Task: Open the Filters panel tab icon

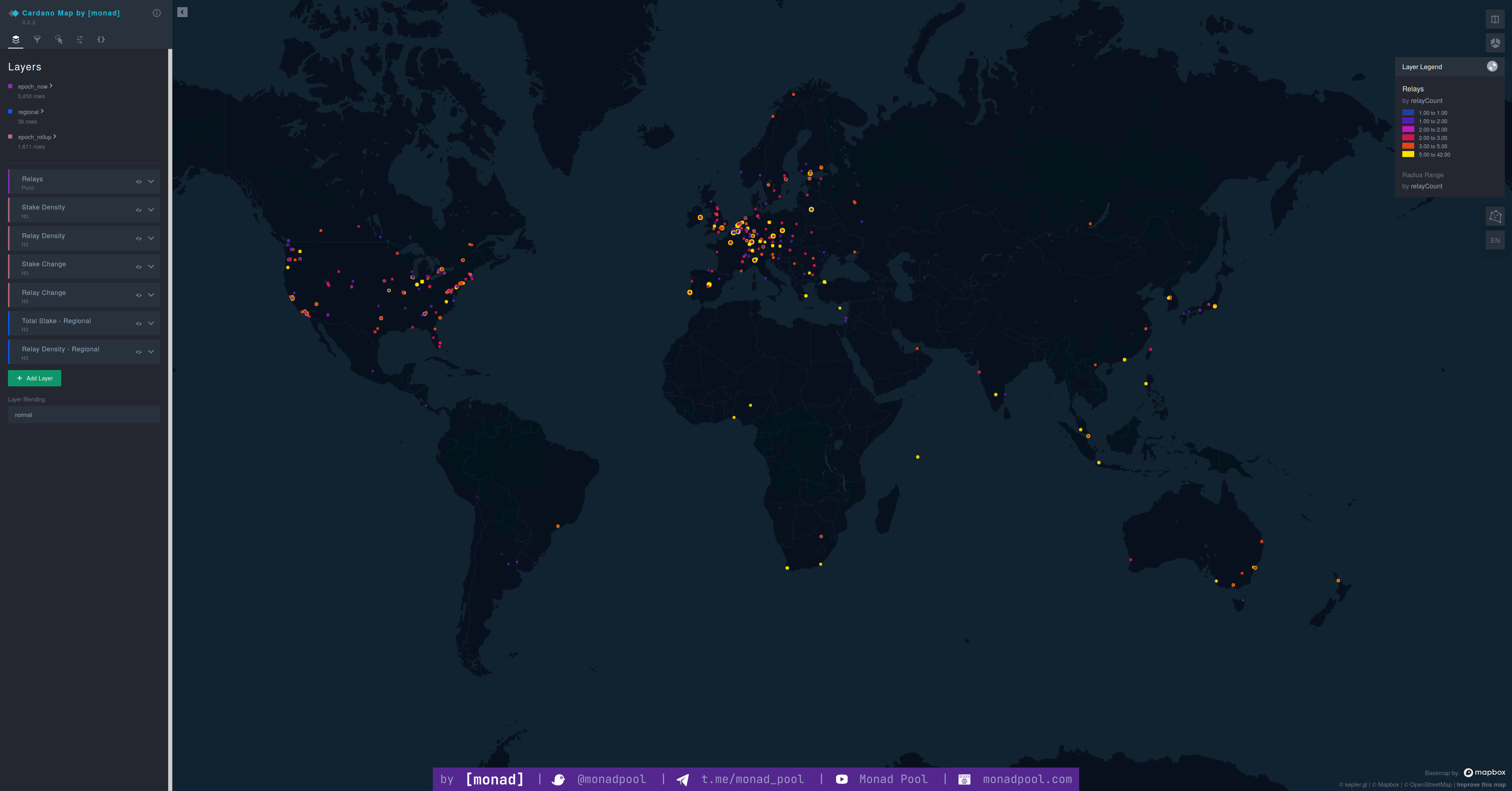Action: point(37,39)
